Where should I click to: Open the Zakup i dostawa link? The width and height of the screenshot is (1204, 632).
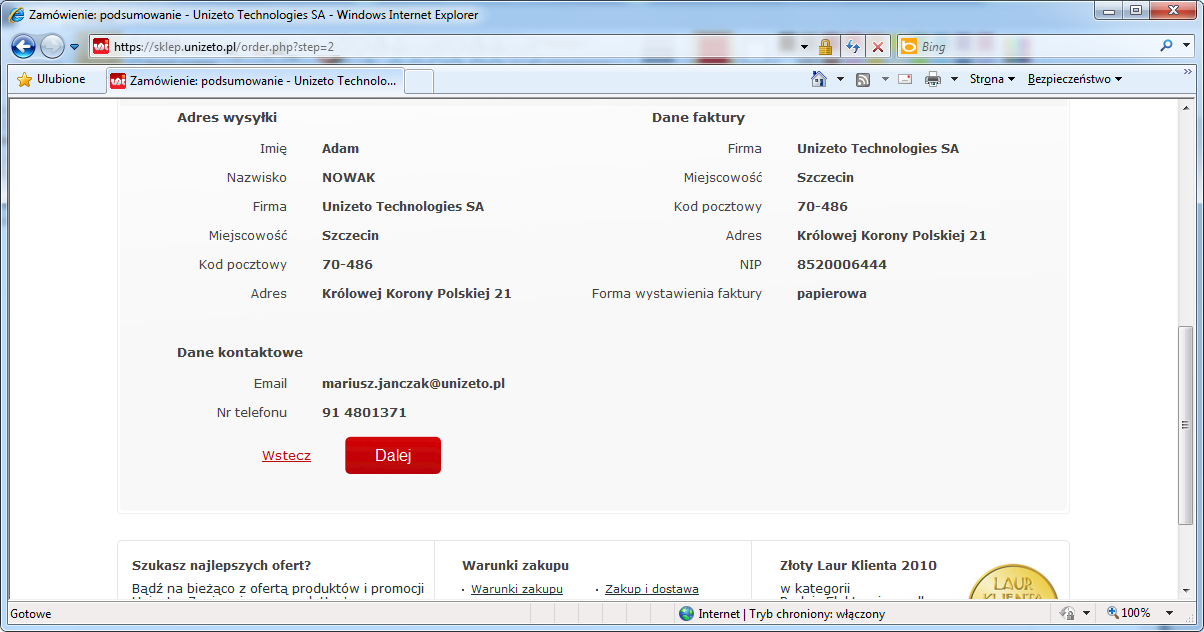click(x=652, y=589)
